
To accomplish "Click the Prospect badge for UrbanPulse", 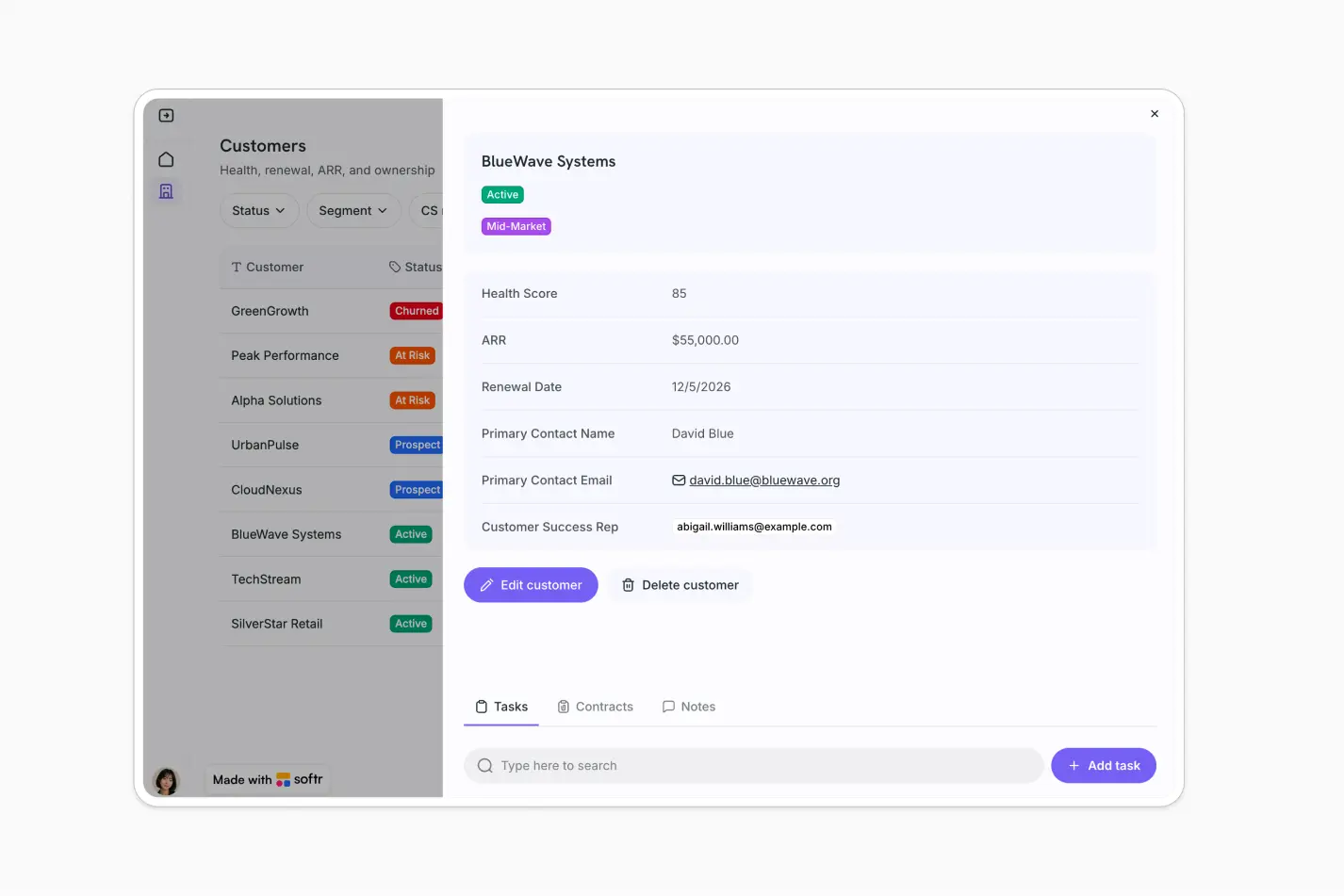I will tap(417, 445).
